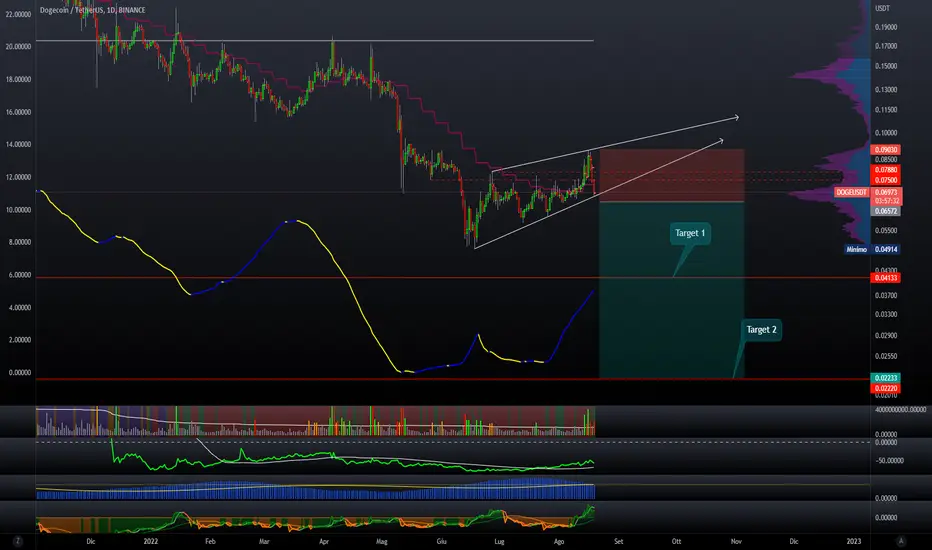Select the Target 1 callout label
The height and width of the screenshot is (550, 932).
click(x=689, y=233)
